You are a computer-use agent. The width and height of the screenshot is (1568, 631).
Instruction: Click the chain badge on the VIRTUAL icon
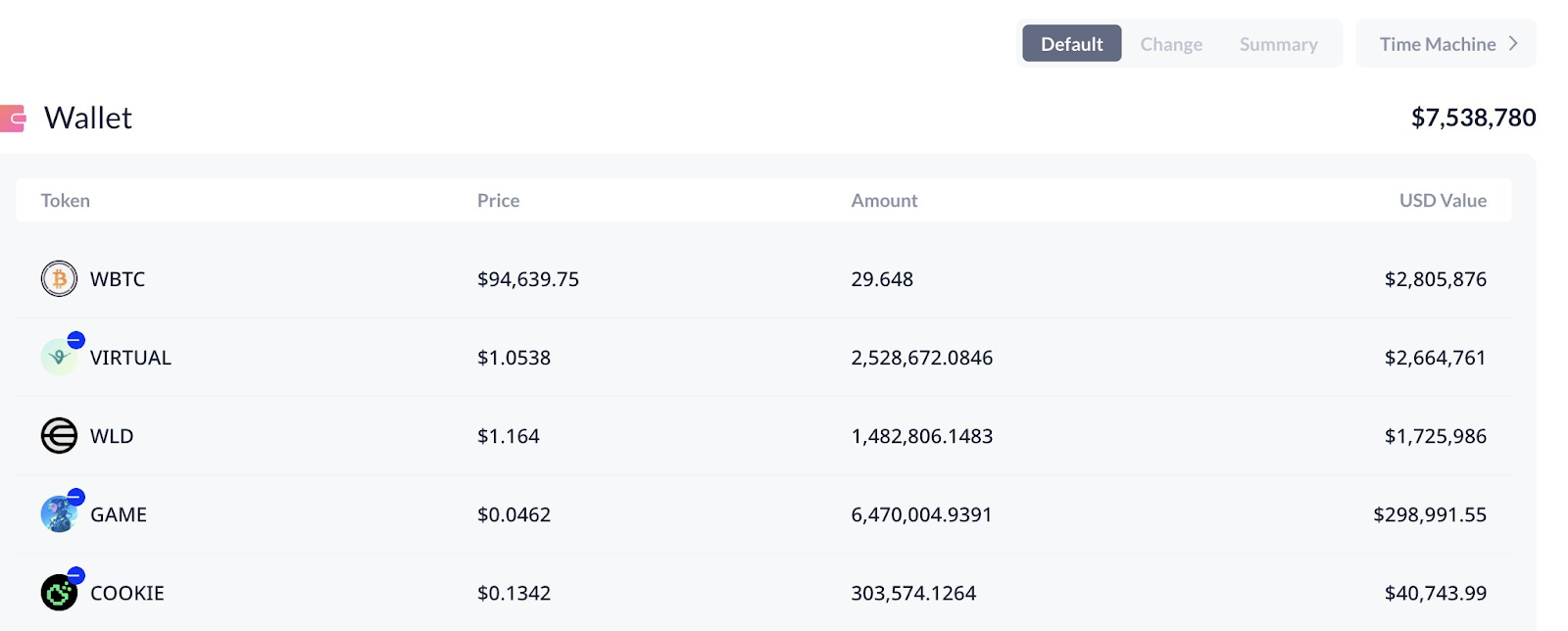tap(75, 340)
